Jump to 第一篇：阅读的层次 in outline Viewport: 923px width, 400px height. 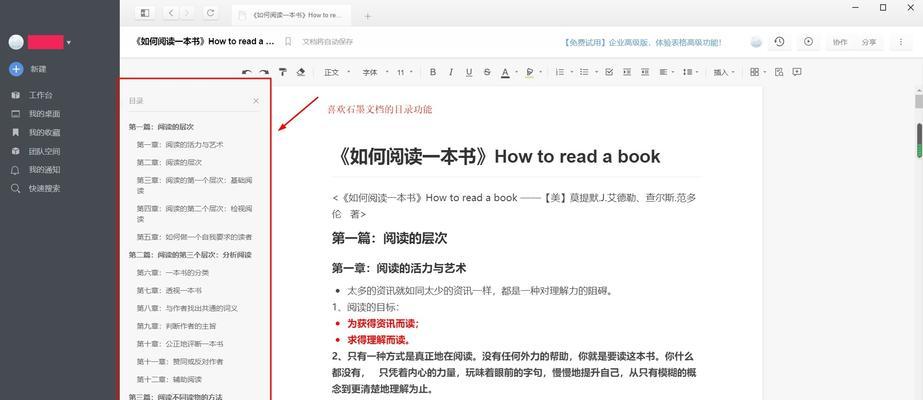[161, 126]
